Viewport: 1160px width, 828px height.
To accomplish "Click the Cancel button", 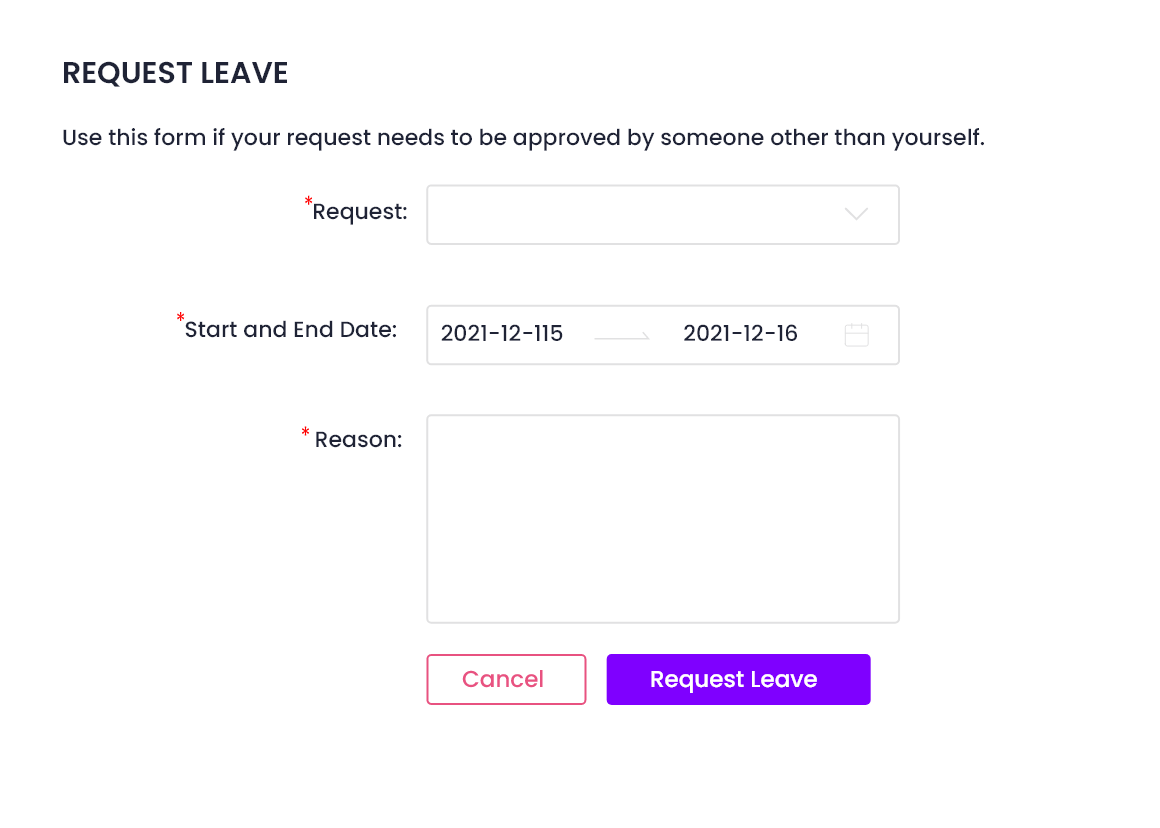I will (x=506, y=679).
